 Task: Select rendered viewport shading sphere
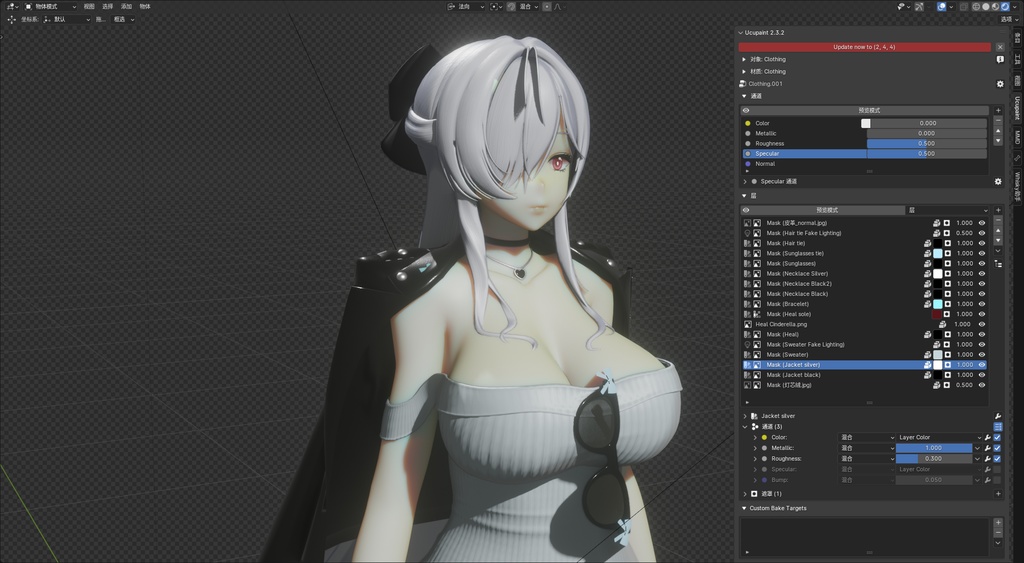pos(1005,7)
